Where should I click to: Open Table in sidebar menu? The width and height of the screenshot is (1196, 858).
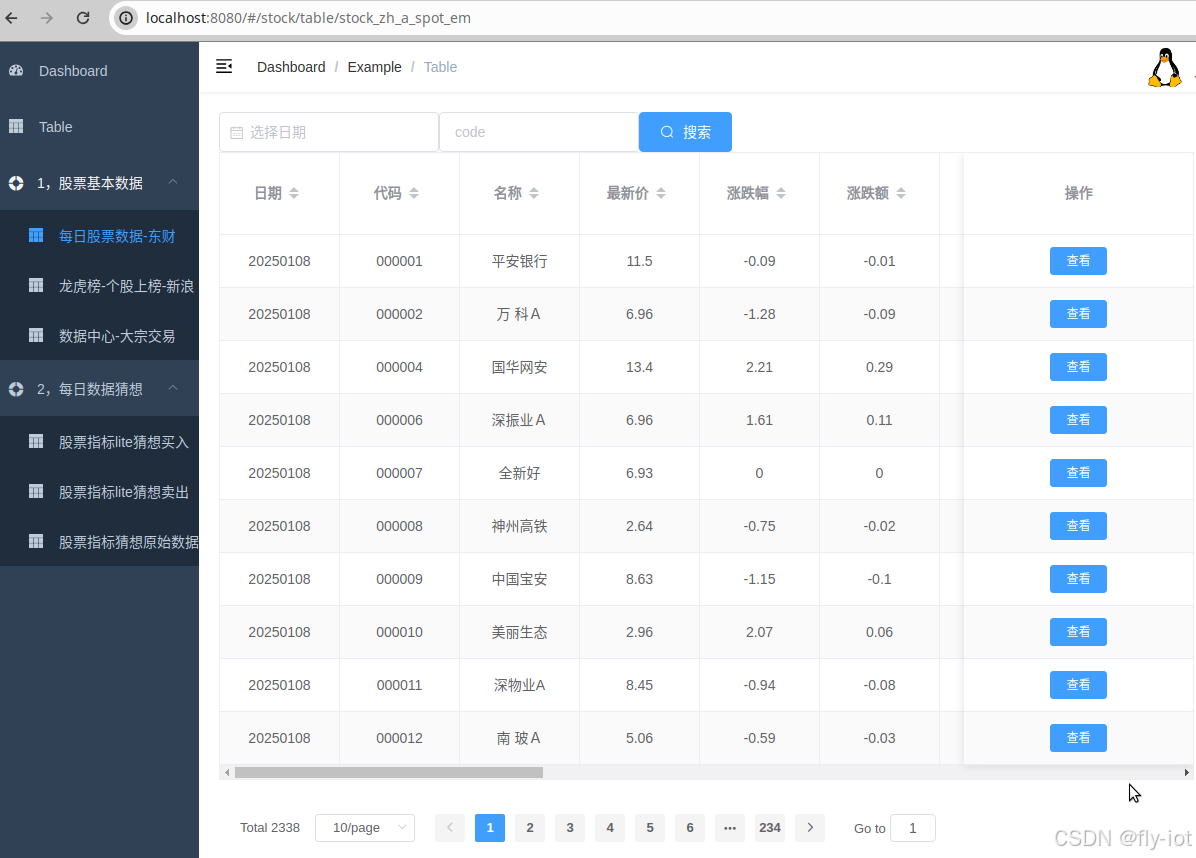[x=99, y=127]
